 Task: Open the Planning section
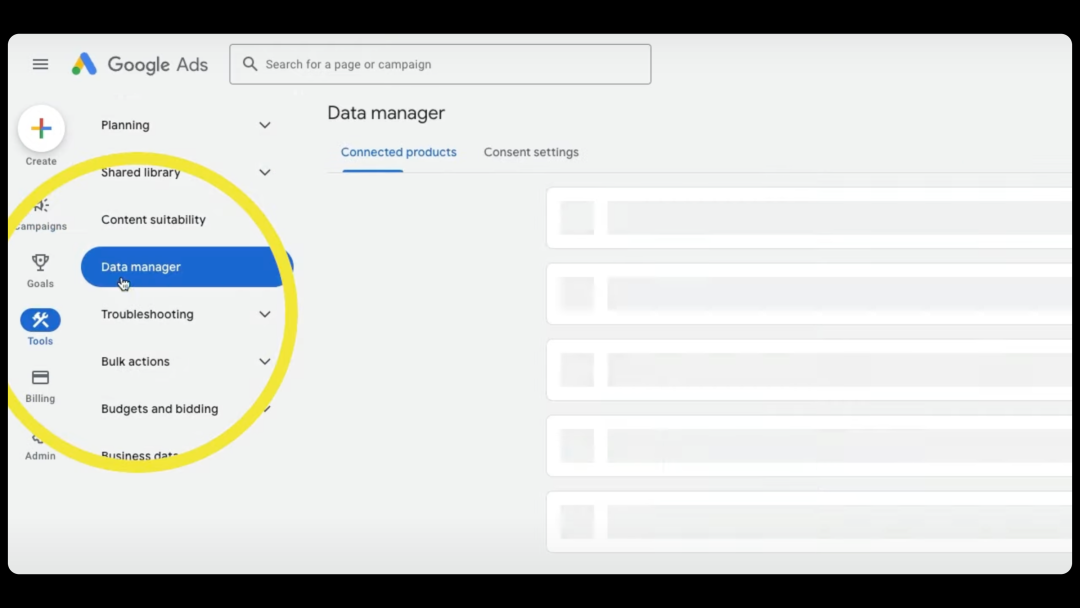click(x=125, y=125)
